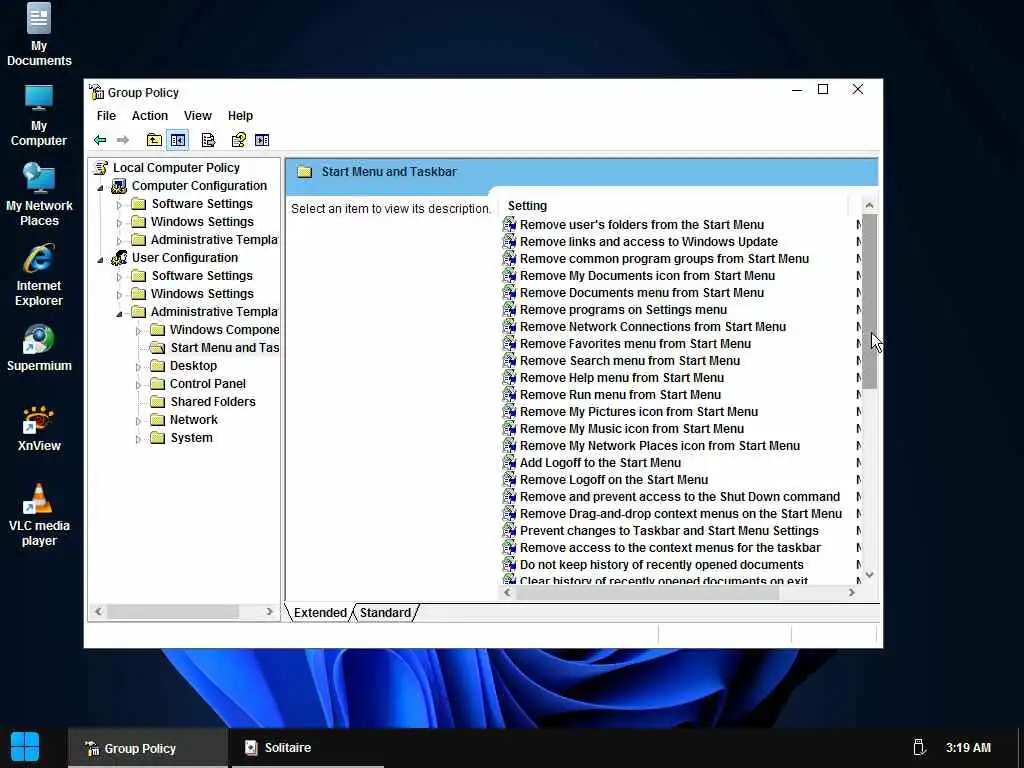
Task: Click the Group Policy title bar icon
Action: click(x=97, y=92)
